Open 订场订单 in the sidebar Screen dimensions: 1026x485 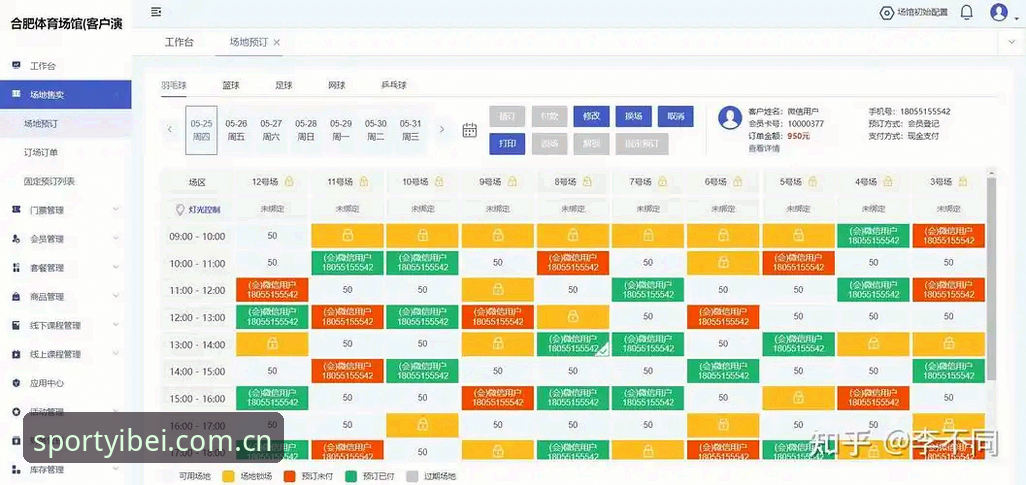tap(41, 152)
